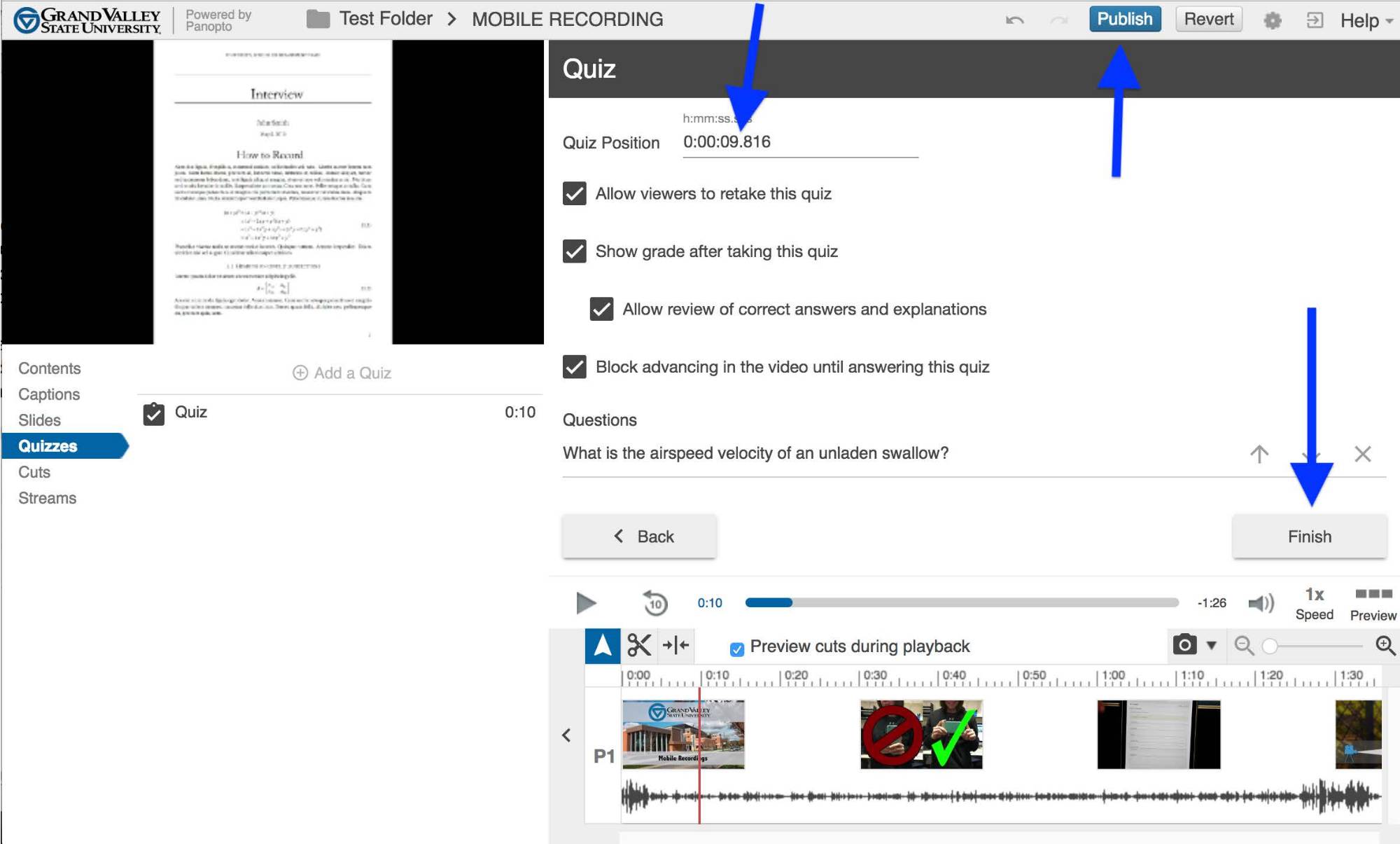1400x844 pixels.
Task: Delete the swallow question with X
Action: pyautogui.click(x=1362, y=454)
